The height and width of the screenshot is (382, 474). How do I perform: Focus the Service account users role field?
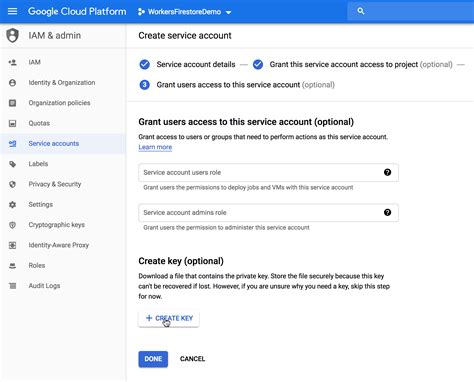coord(268,173)
